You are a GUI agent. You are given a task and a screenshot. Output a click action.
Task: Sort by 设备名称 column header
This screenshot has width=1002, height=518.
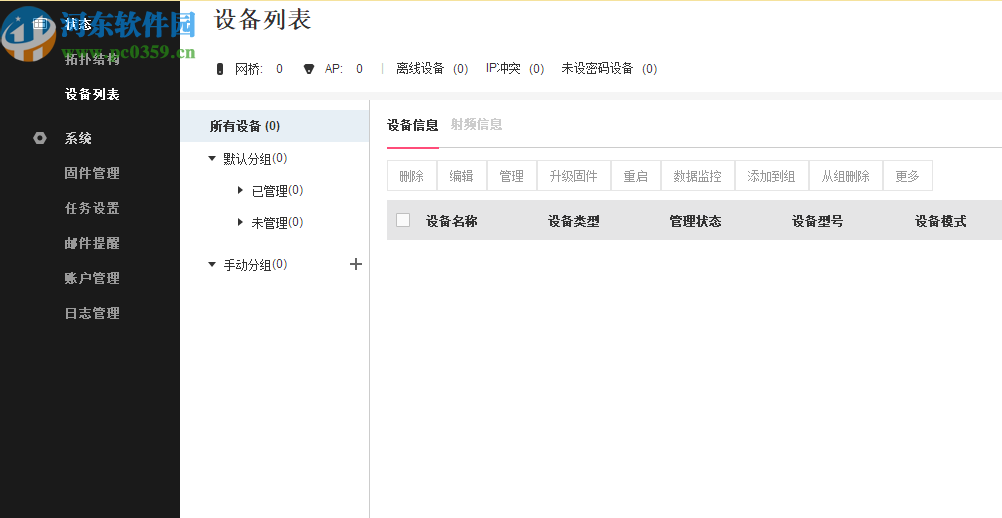(x=452, y=221)
